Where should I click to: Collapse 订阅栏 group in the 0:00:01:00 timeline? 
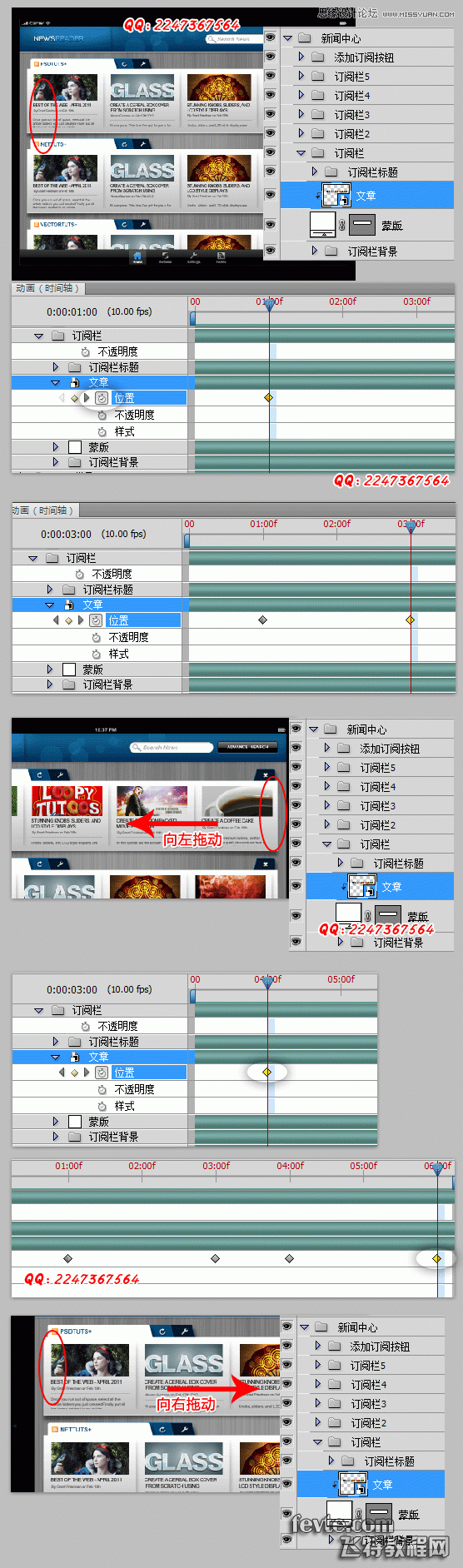(38, 336)
